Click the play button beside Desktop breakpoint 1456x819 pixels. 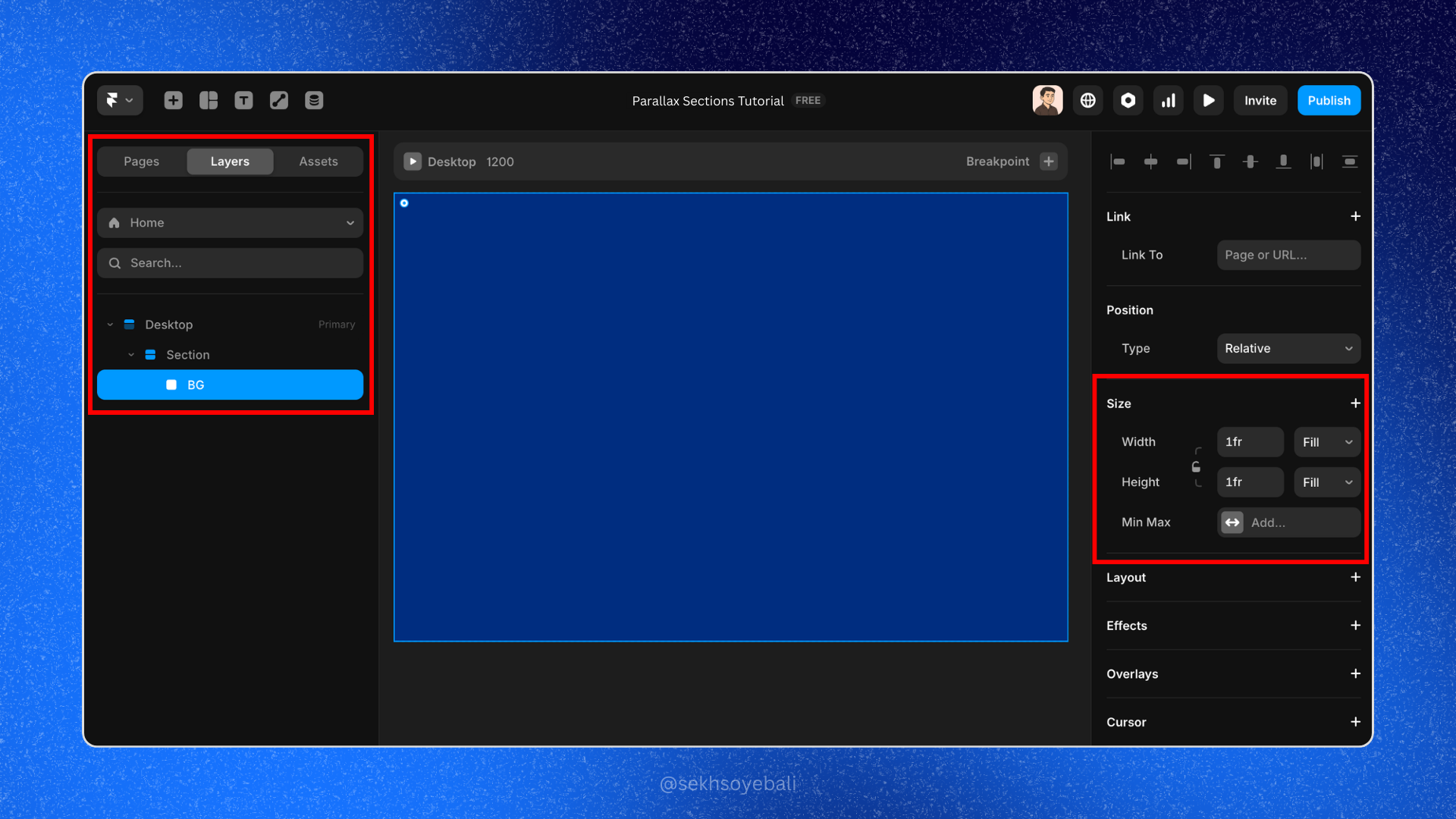(413, 162)
